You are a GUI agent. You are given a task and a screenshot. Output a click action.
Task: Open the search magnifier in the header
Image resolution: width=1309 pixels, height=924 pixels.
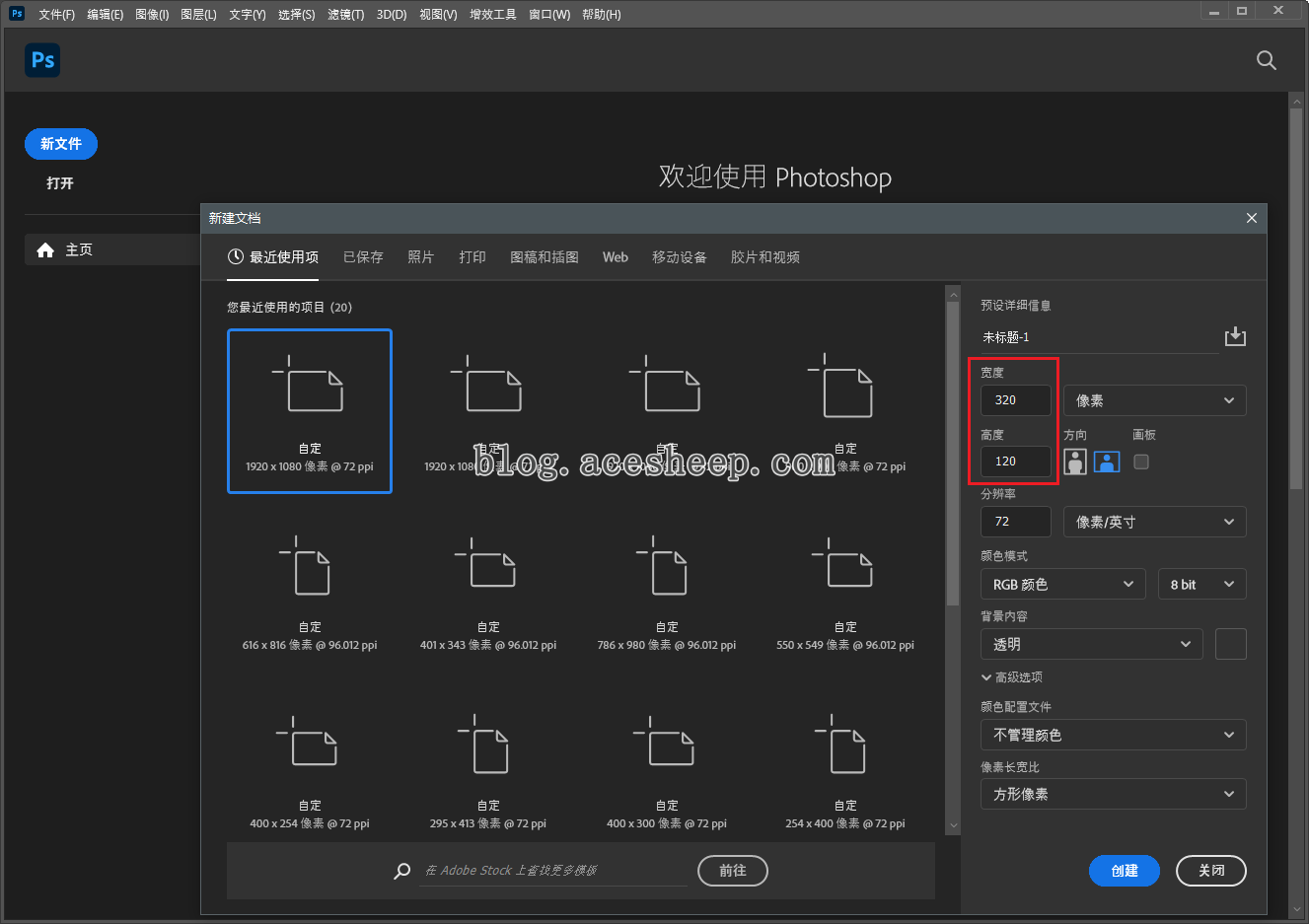point(1267,61)
